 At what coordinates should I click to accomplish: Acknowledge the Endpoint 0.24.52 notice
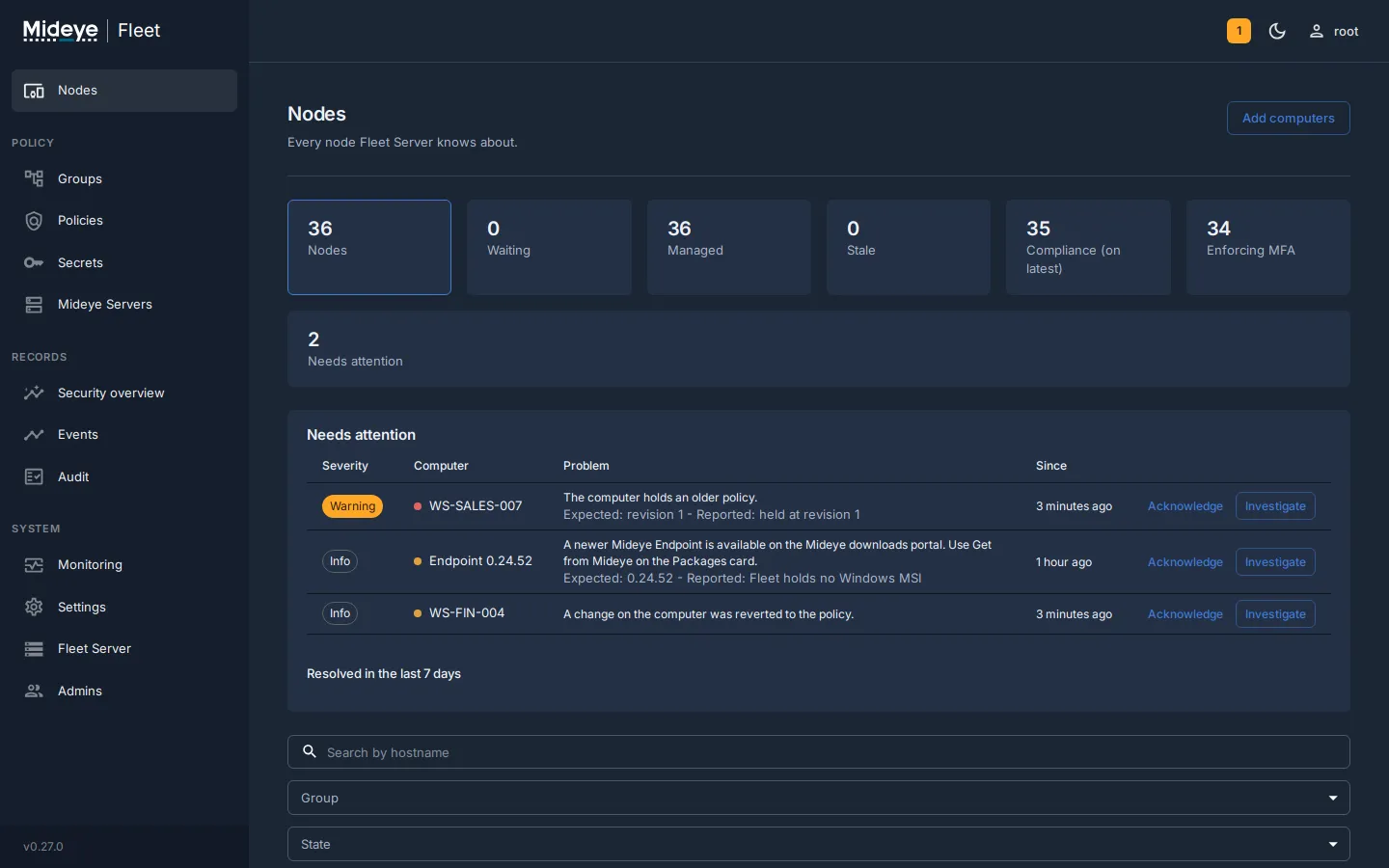point(1185,562)
